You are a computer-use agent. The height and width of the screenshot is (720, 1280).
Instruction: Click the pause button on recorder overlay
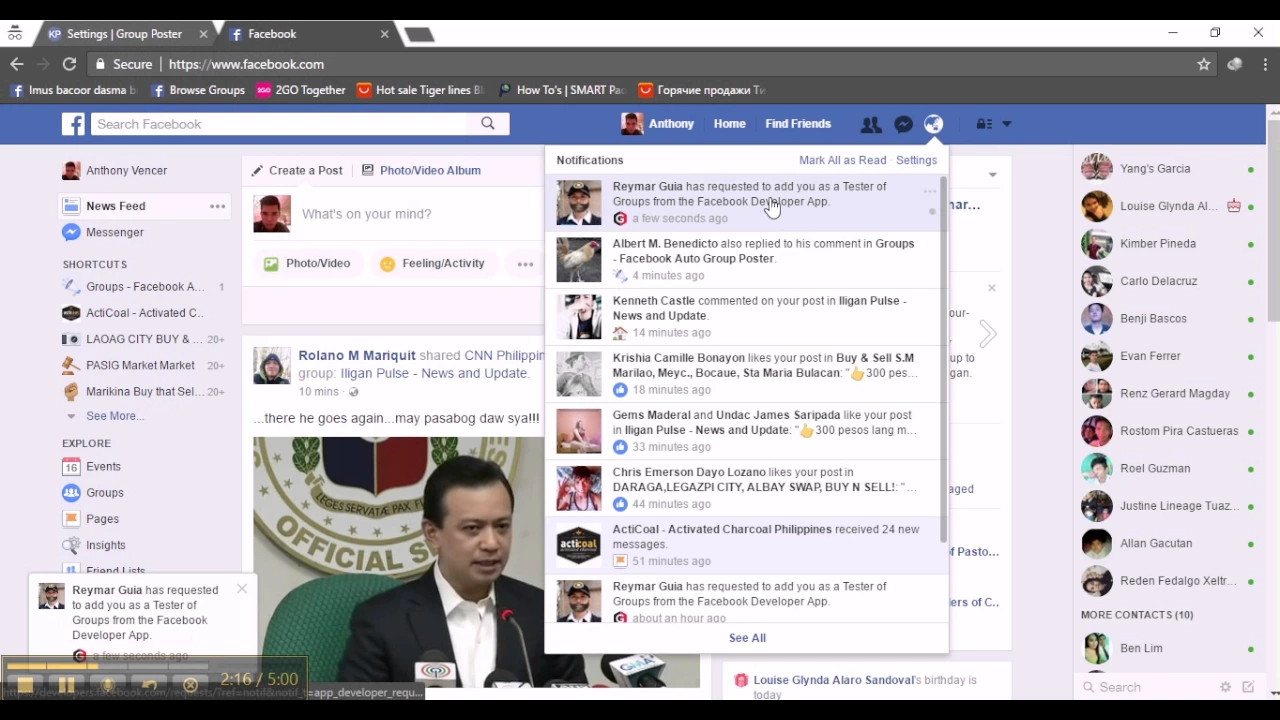tap(66, 686)
